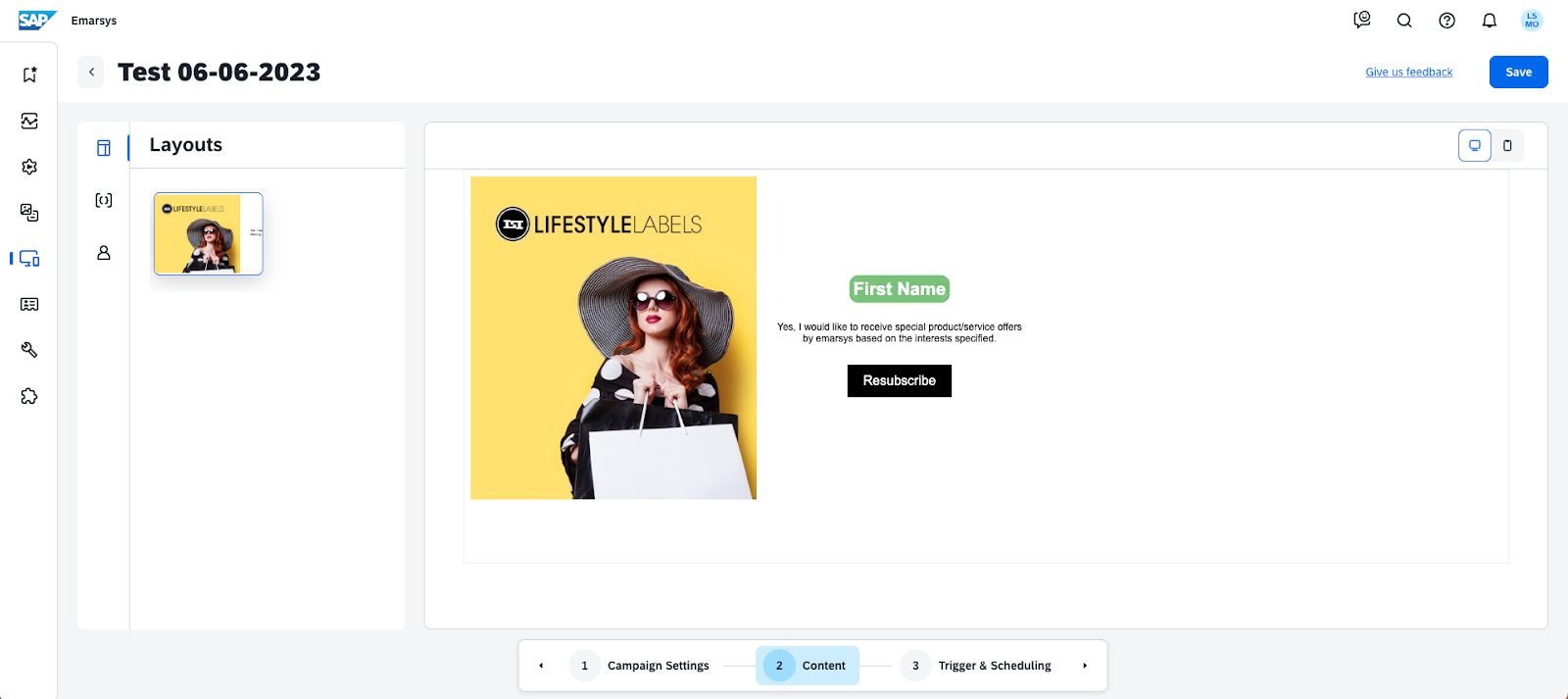Go to step 2 Content
This screenshot has height=699, width=1568.
tap(808, 666)
